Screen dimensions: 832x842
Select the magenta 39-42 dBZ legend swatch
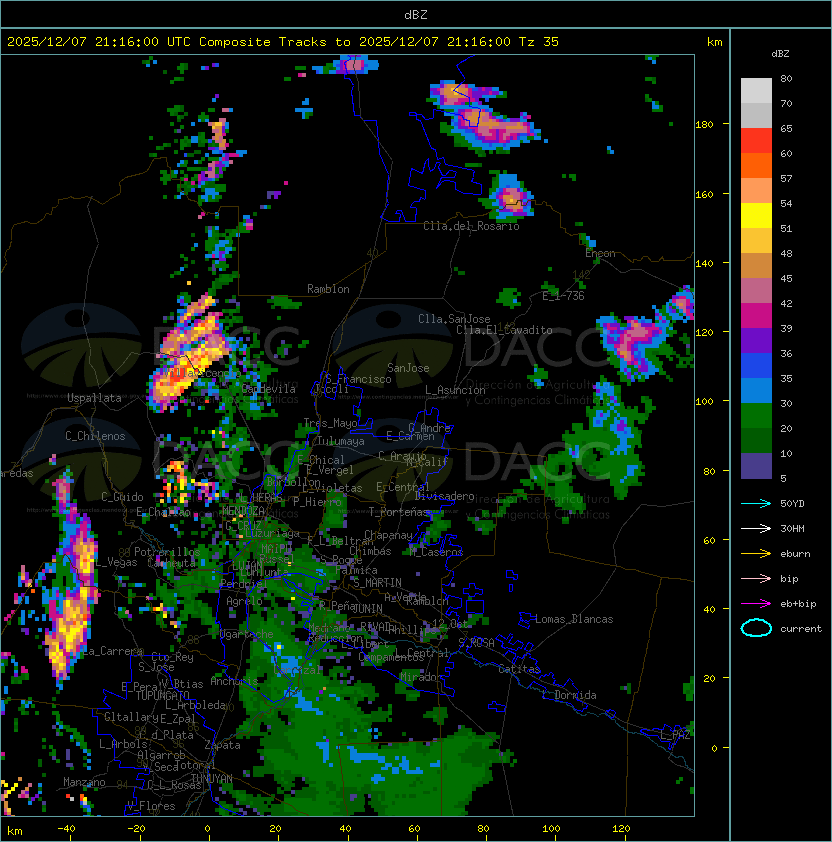[x=756, y=316]
